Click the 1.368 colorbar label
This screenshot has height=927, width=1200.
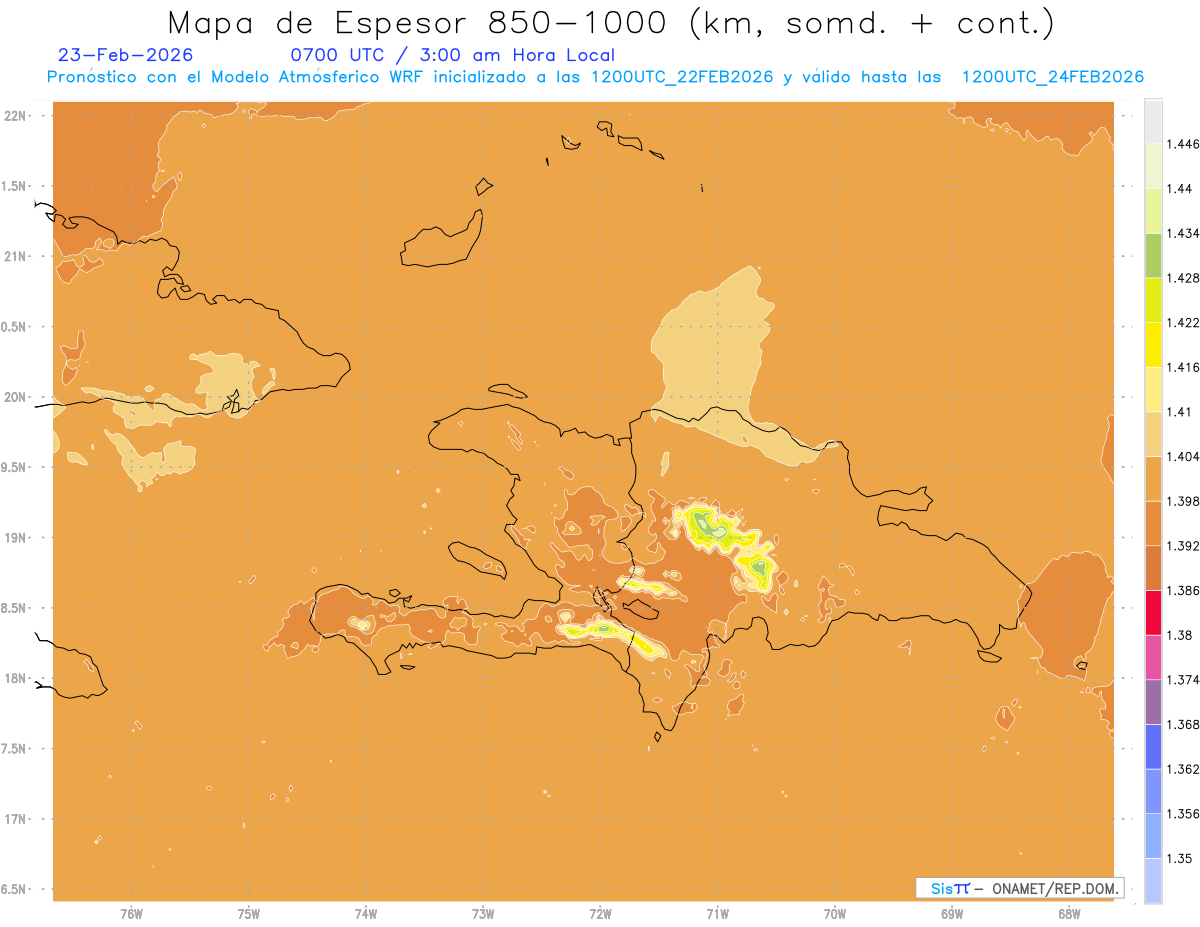(x=1184, y=724)
